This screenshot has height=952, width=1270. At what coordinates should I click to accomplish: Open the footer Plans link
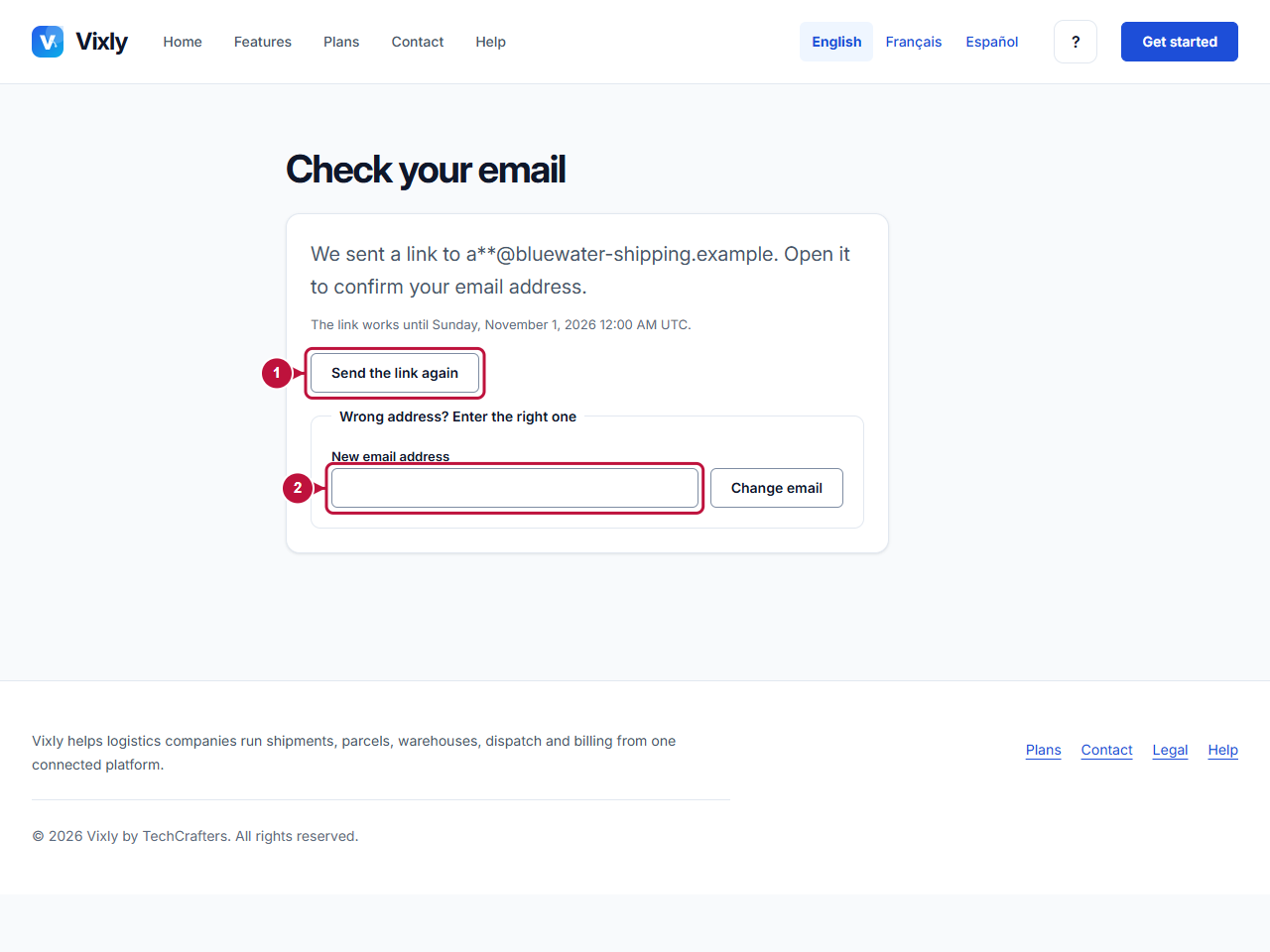[x=1043, y=750]
